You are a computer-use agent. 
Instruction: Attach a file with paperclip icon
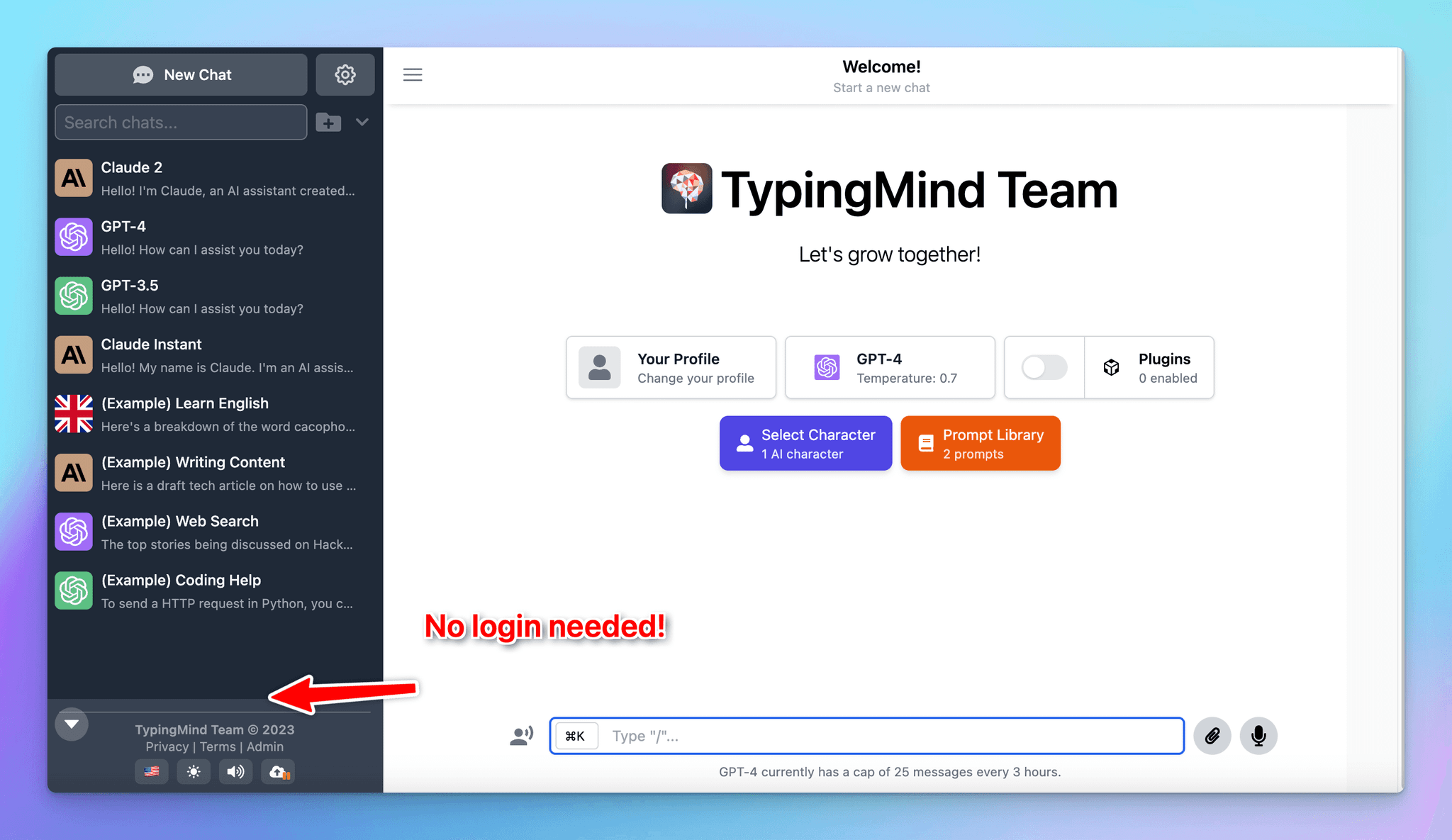1212,736
